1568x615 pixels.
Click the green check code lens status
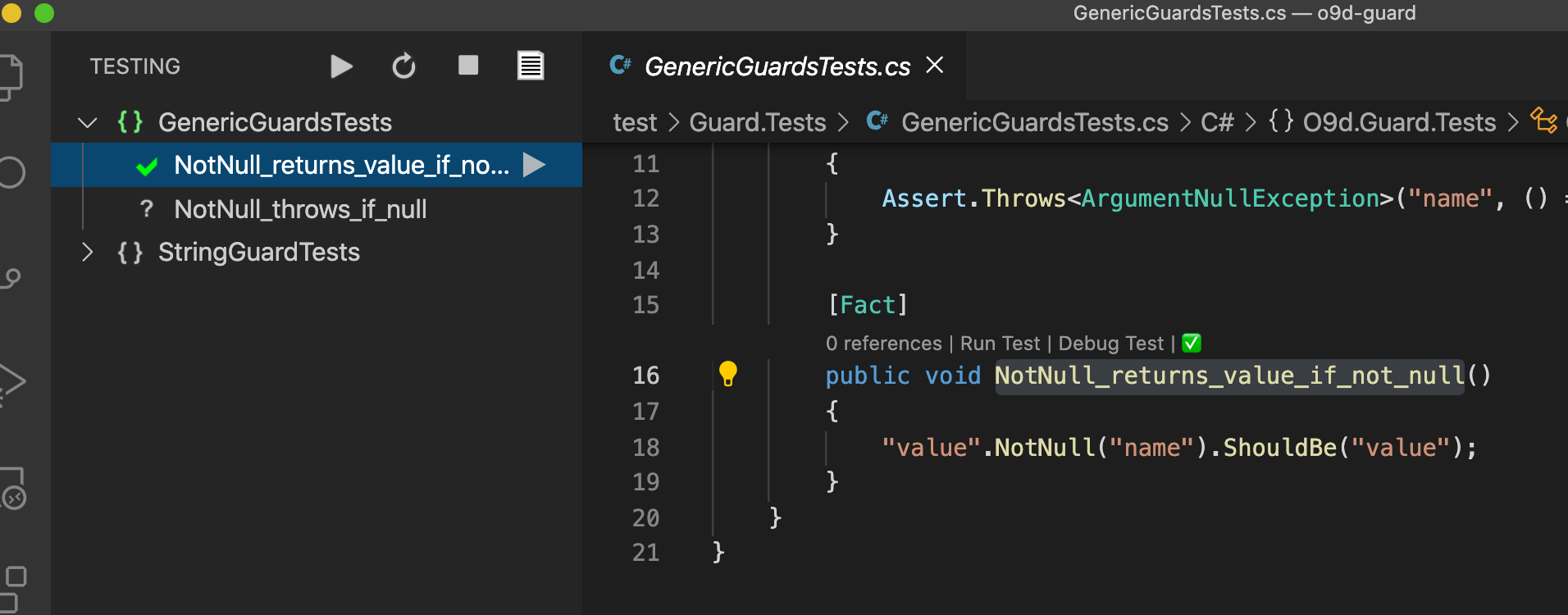coord(1192,343)
